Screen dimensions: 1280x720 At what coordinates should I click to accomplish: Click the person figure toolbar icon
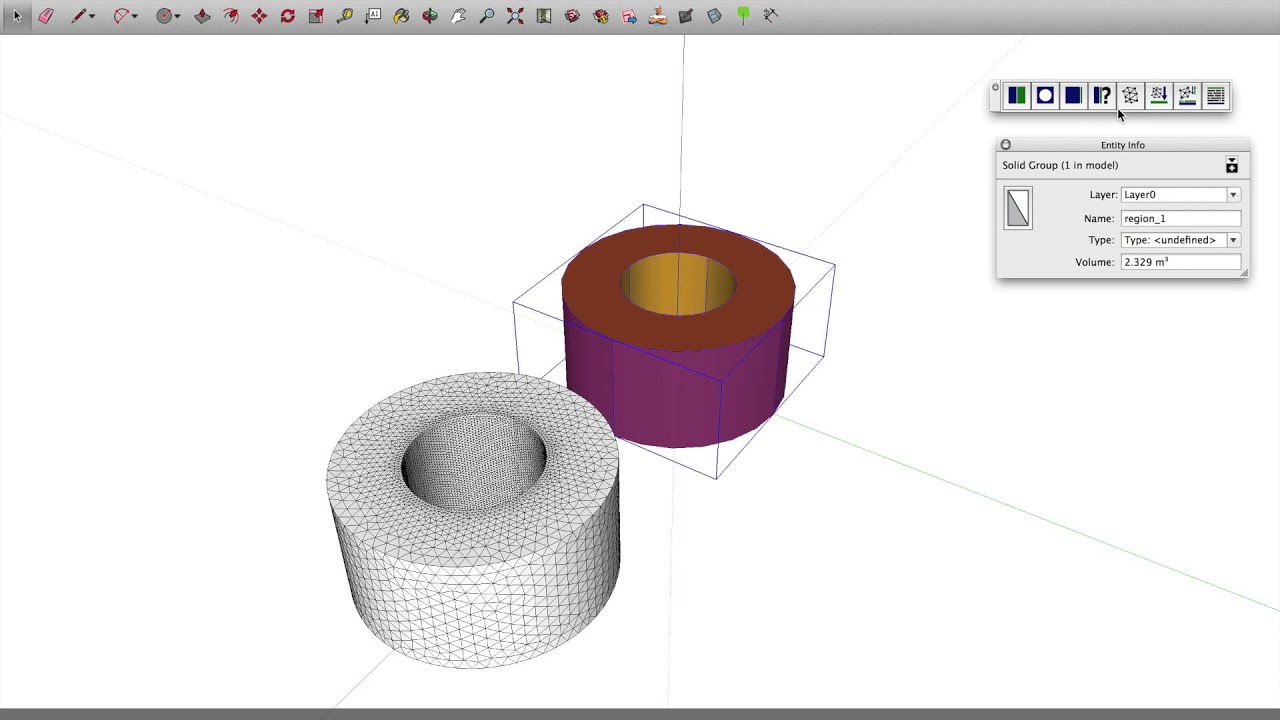pyautogui.click(x=658, y=15)
